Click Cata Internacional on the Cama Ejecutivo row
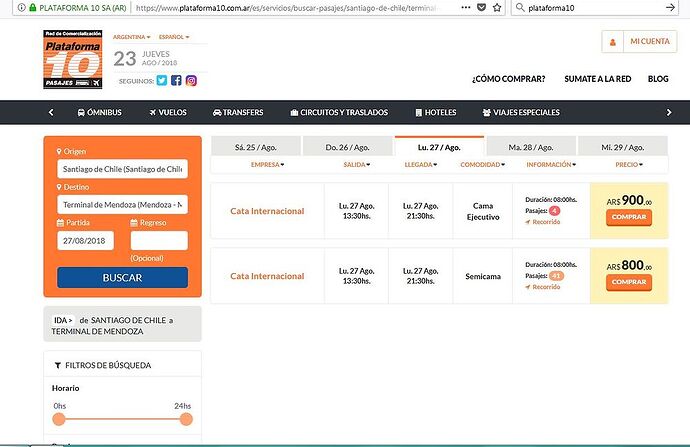 pos(267,211)
